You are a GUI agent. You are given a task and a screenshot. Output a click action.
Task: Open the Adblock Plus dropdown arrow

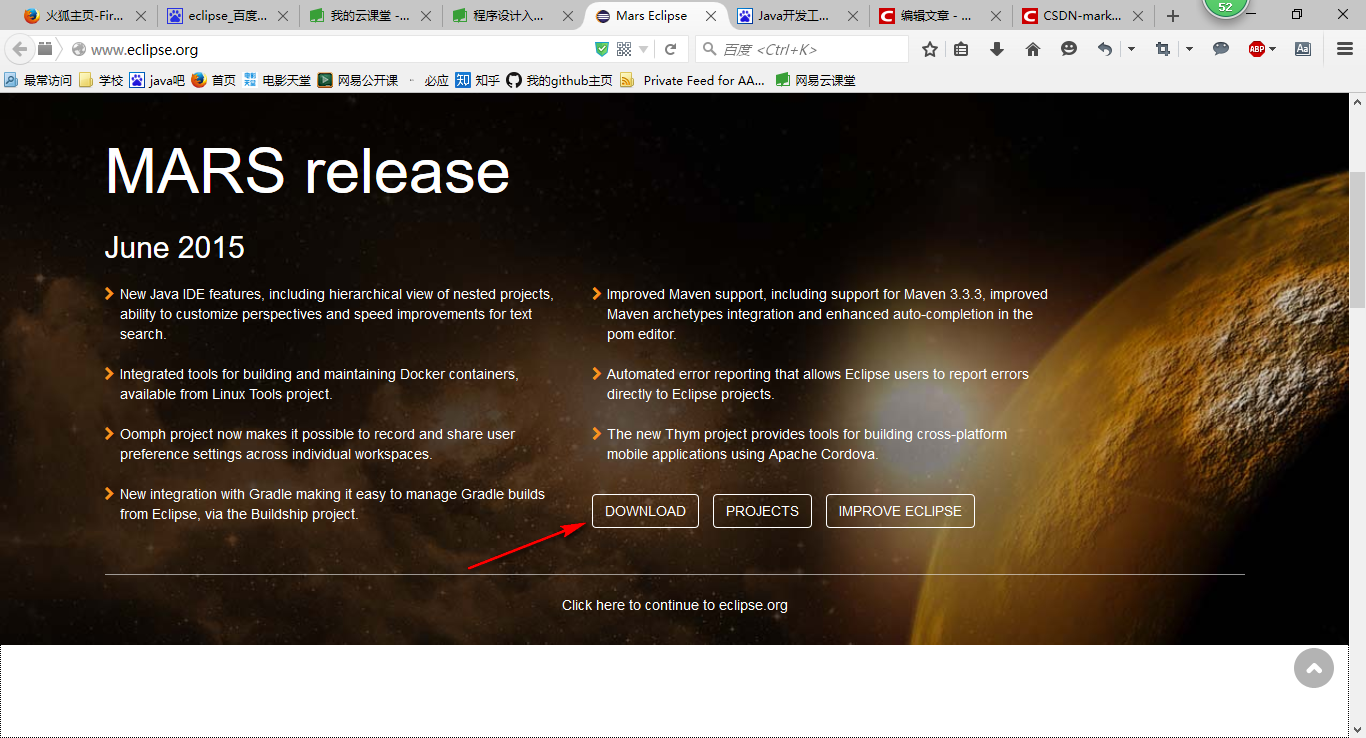click(x=1272, y=49)
